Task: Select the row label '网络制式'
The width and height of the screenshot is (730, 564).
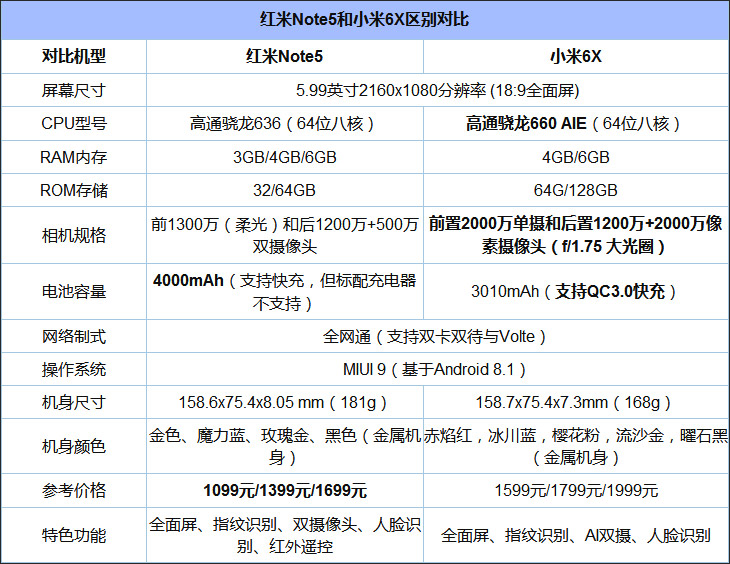Action: (x=74, y=336)
